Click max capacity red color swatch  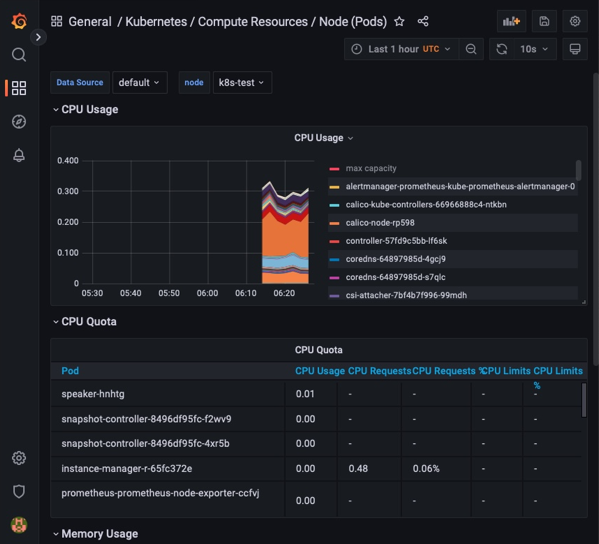[x=334, y=169]
